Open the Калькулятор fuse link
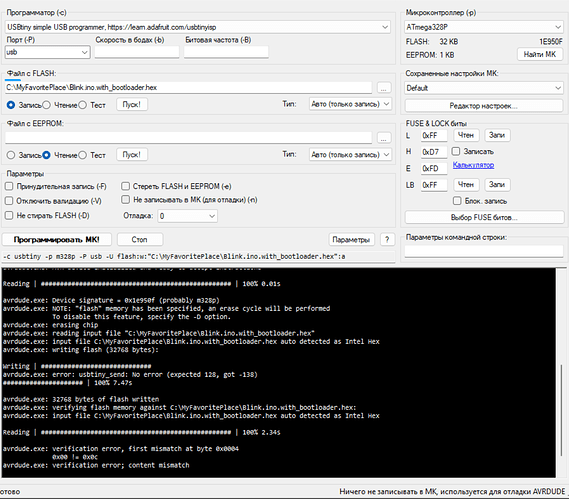 click(x=473, y=165)
